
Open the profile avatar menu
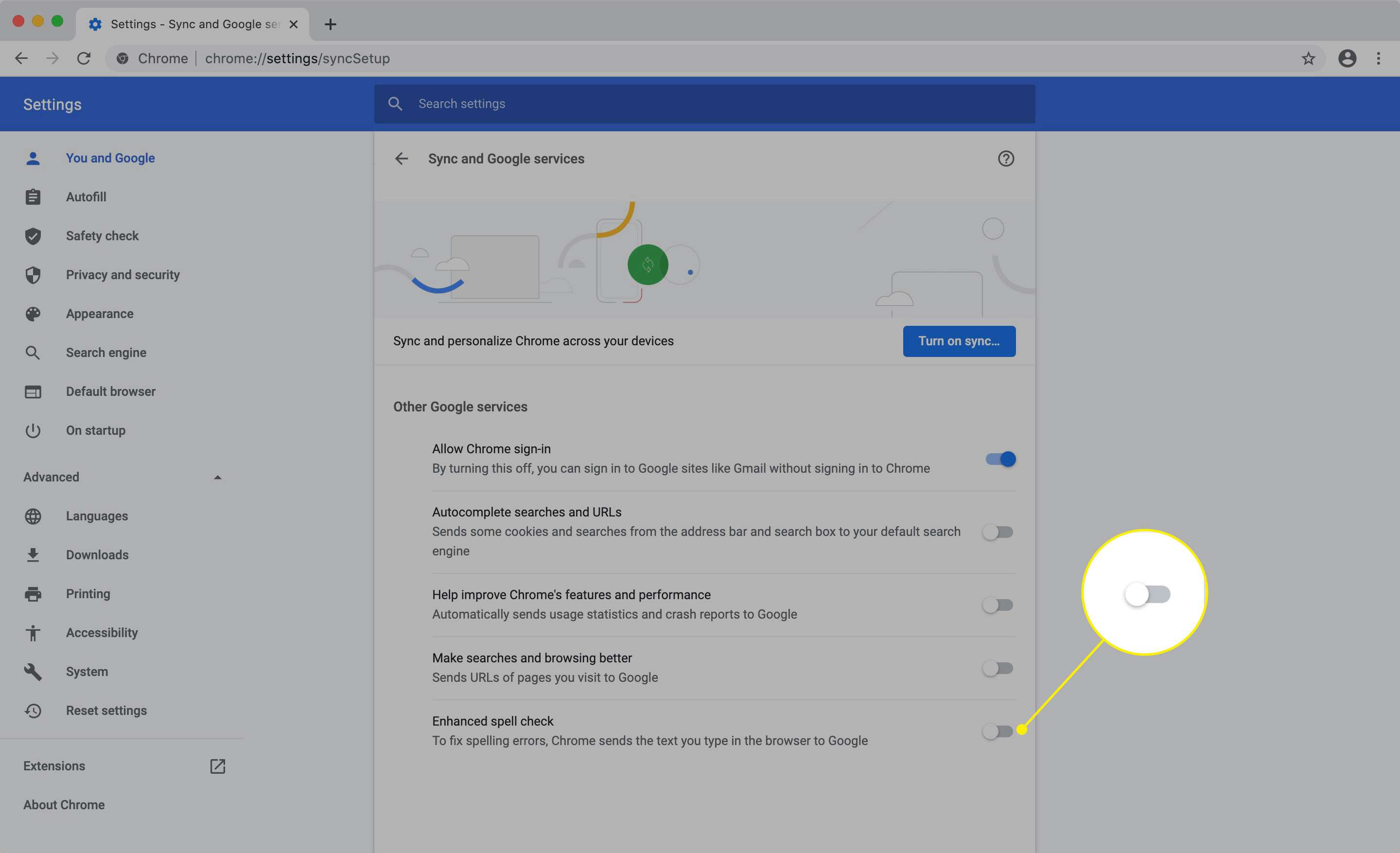pyautogui.click(x=1347, y=58)
